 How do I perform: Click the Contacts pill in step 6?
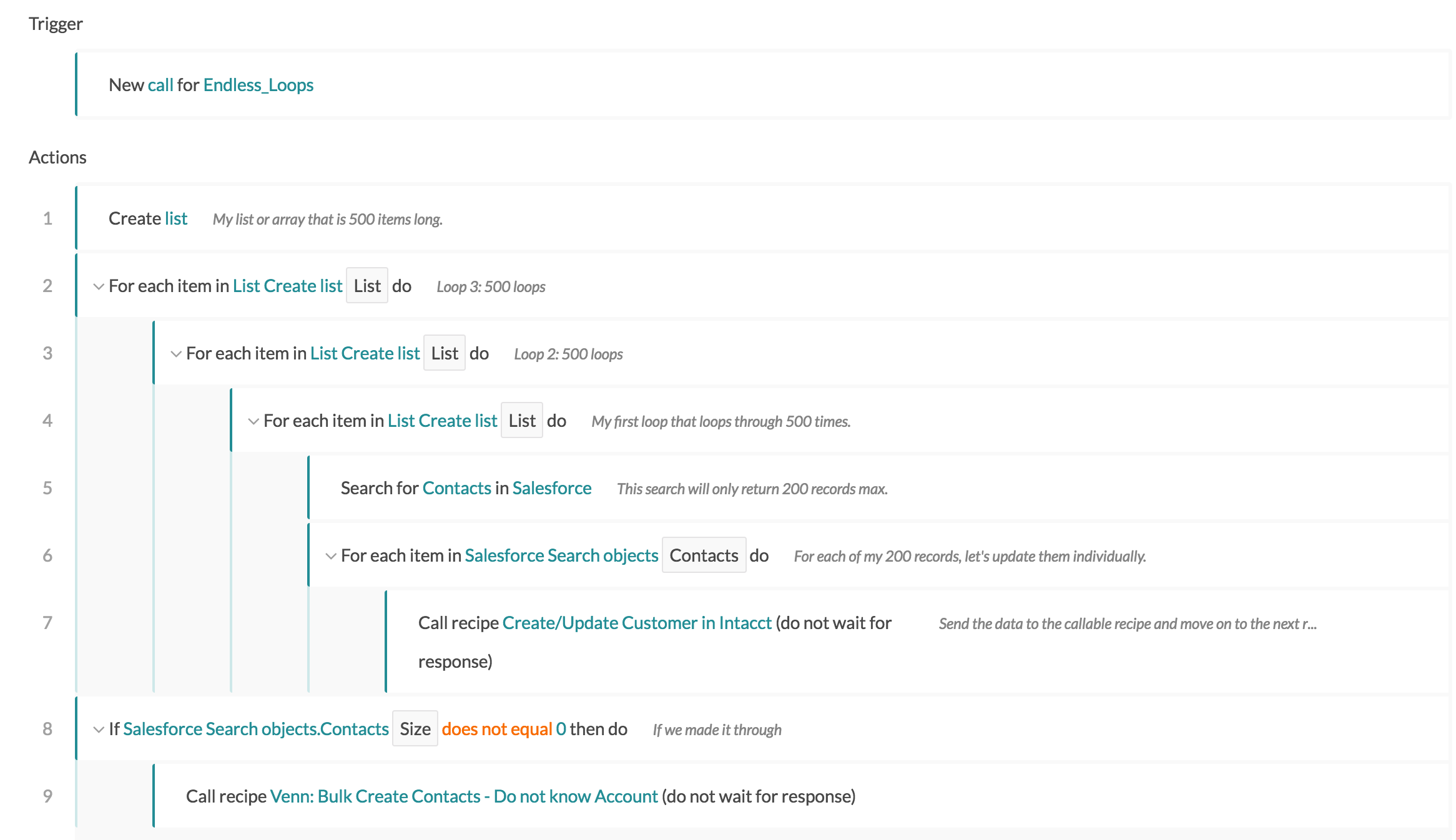pyautogui.click(x=704, y=555)
